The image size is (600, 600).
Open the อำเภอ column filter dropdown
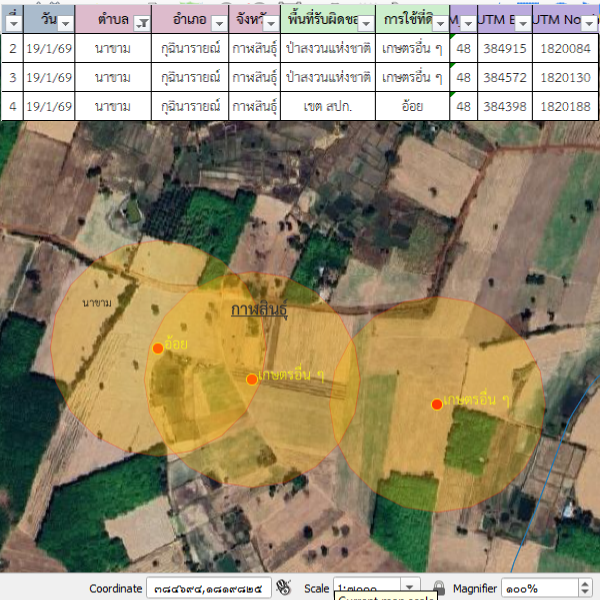[218, 22]
